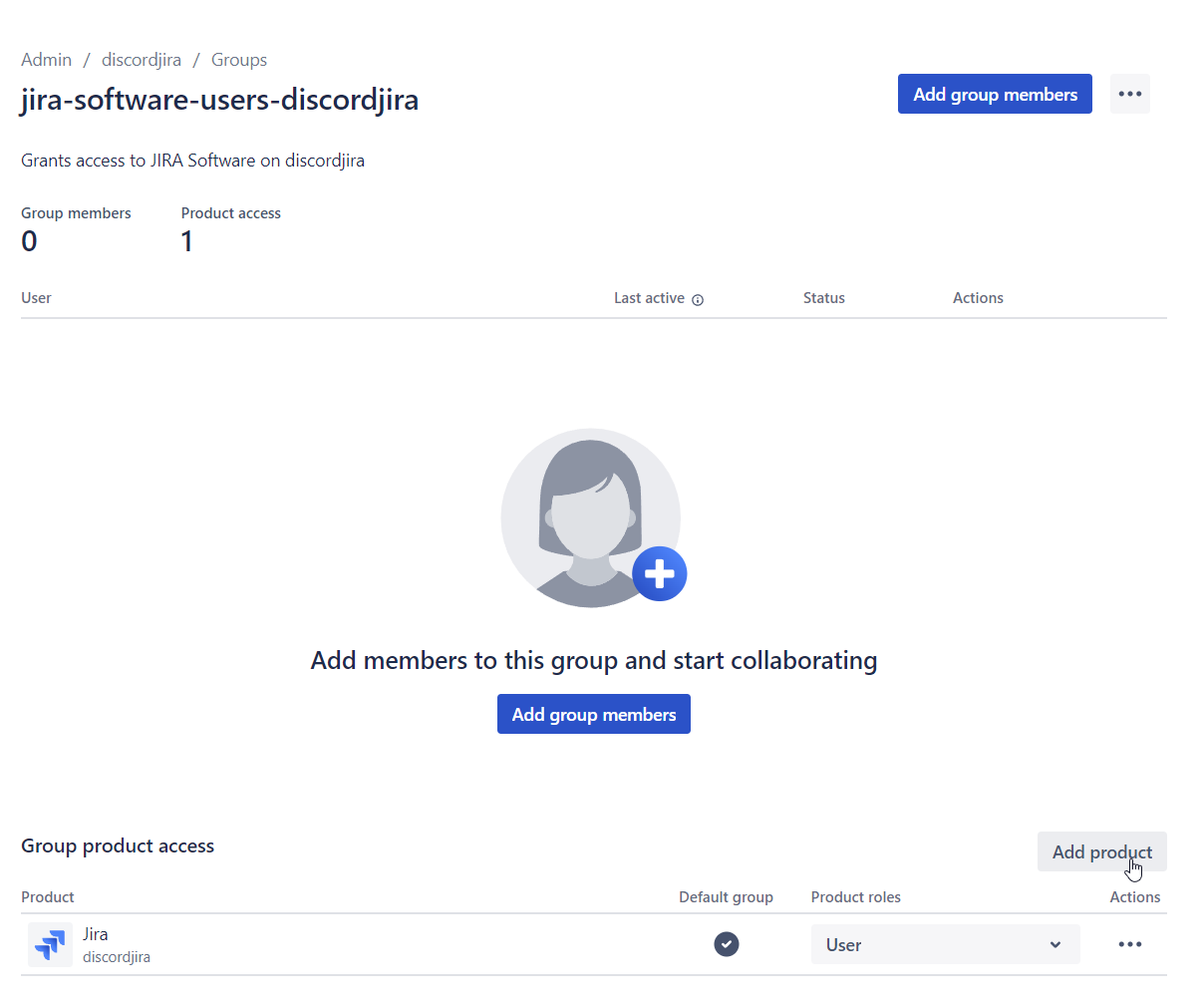This screenshot has width=1204, height=1008.
Task: Click the blue plus icon on the avatar
Action: point(659,573)
